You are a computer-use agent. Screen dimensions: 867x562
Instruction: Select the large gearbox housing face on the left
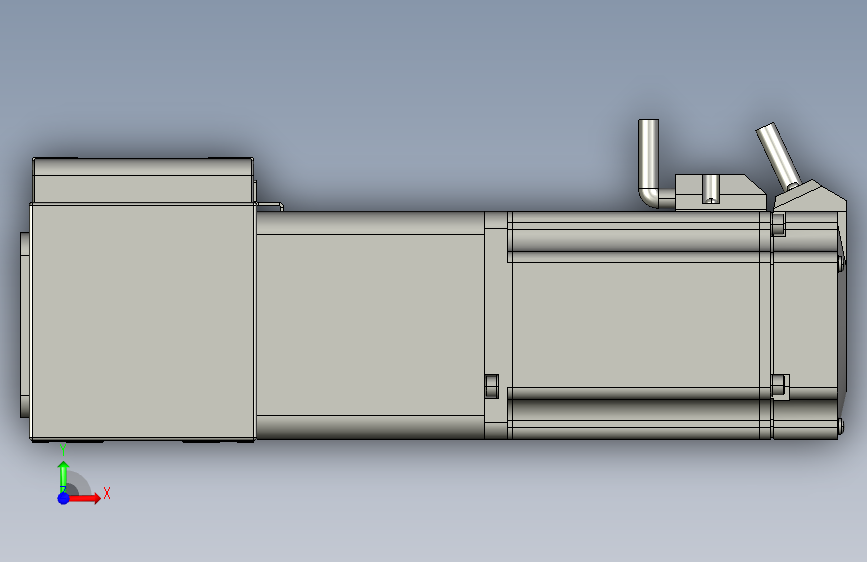tap(143, 321)
